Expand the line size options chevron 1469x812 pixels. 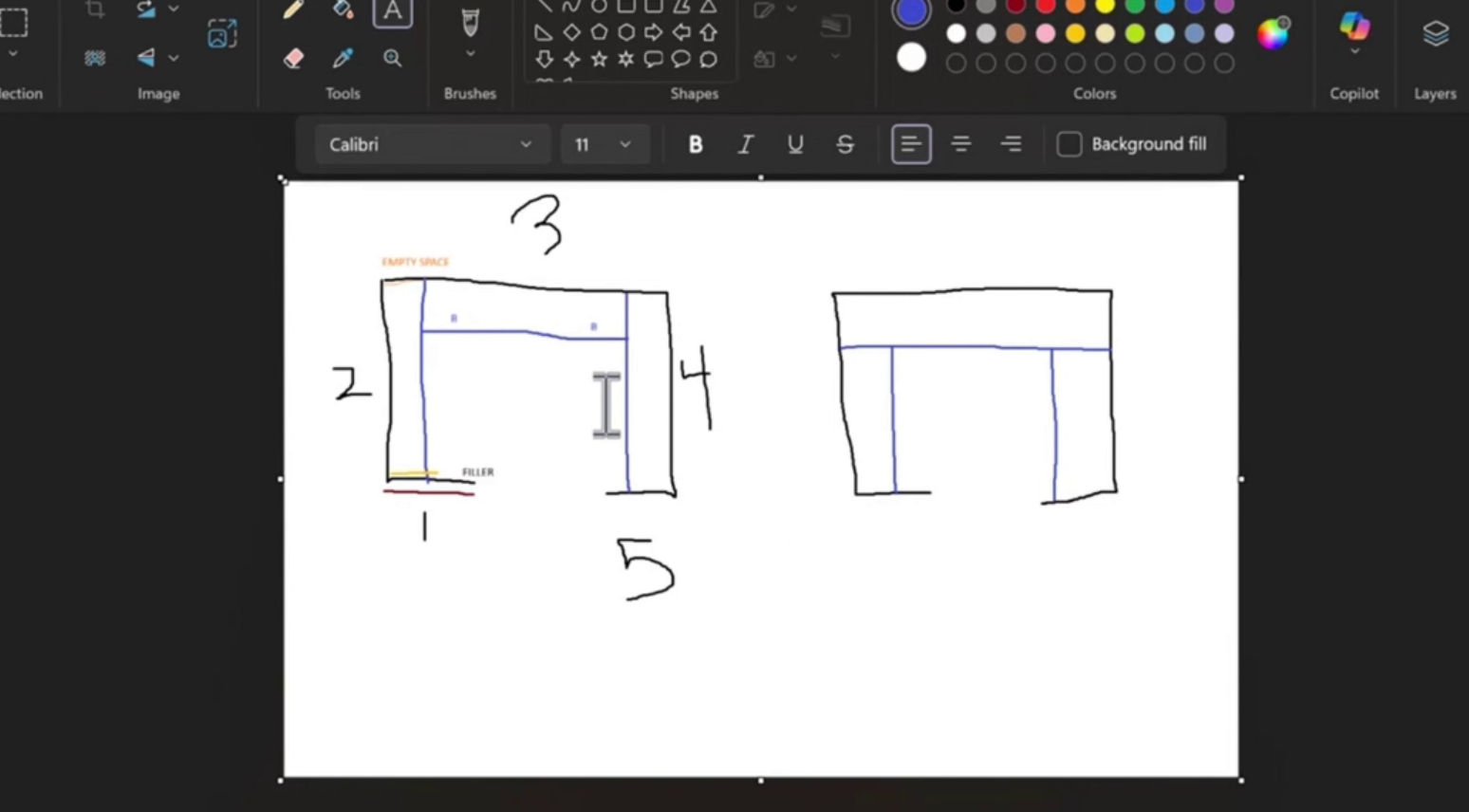coord(835,57)
